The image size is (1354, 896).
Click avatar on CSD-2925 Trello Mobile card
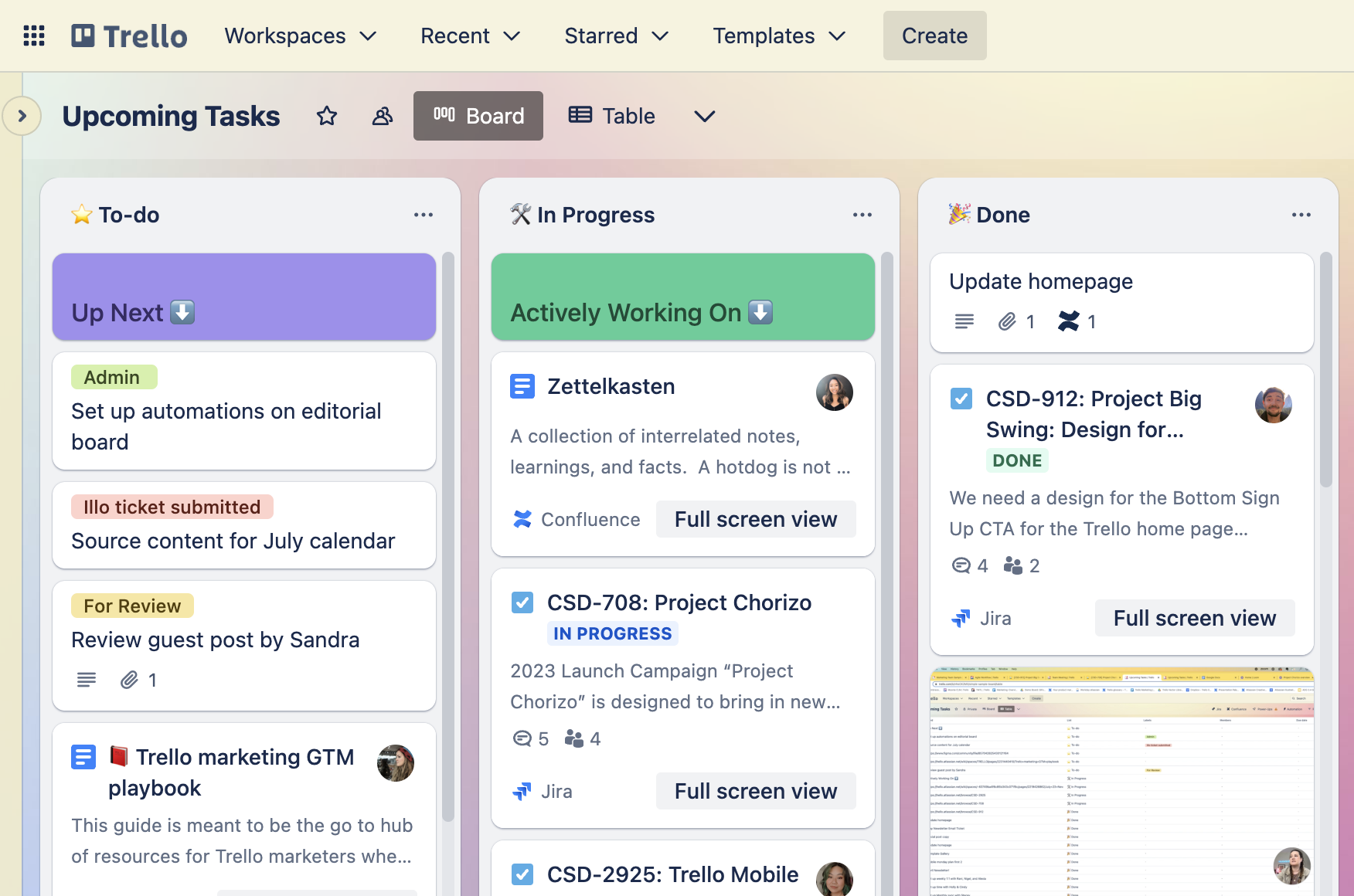pos(835,879)
